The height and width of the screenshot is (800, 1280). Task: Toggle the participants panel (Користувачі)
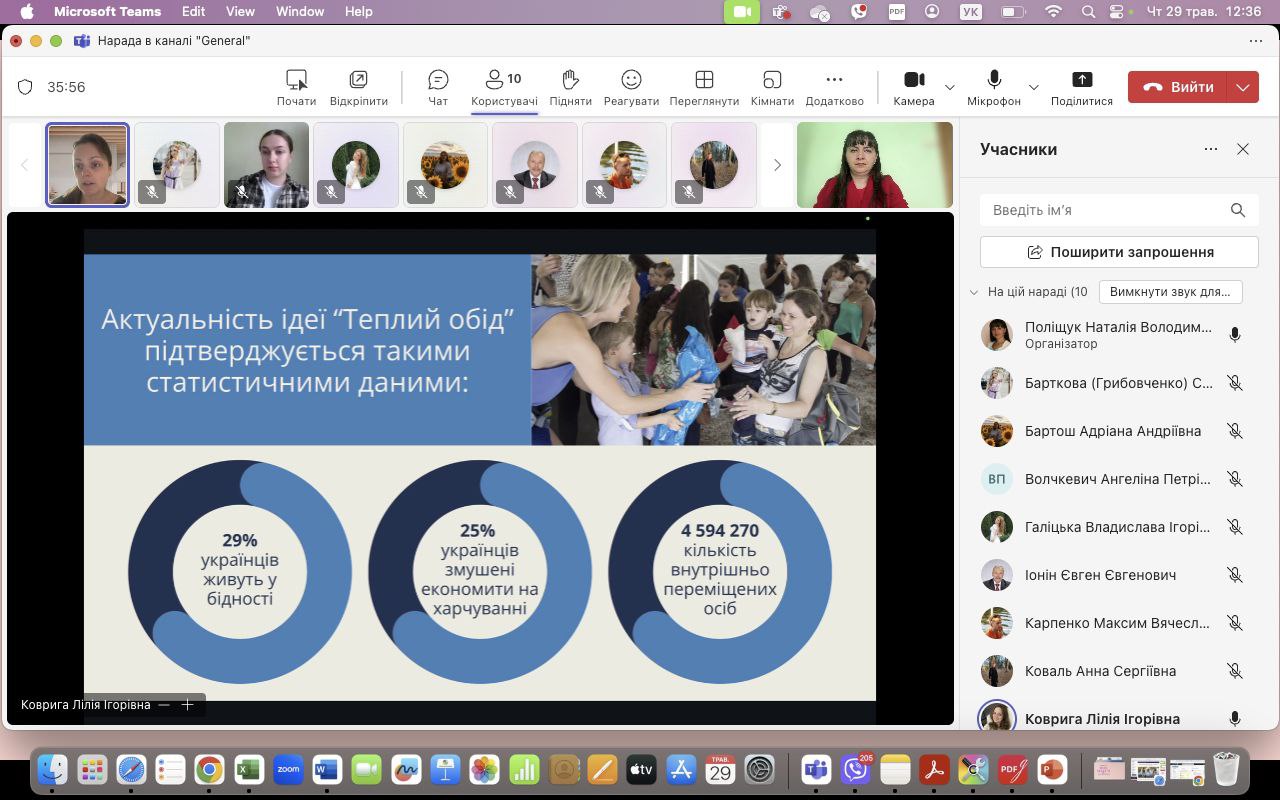(x=504, y=87)
